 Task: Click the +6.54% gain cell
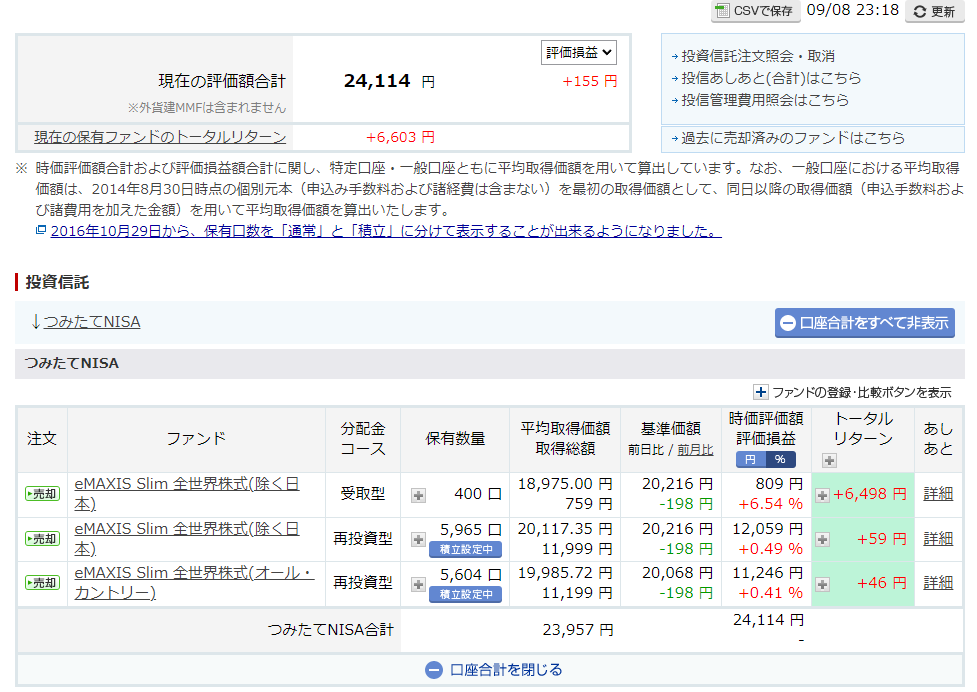coord(771,504)
